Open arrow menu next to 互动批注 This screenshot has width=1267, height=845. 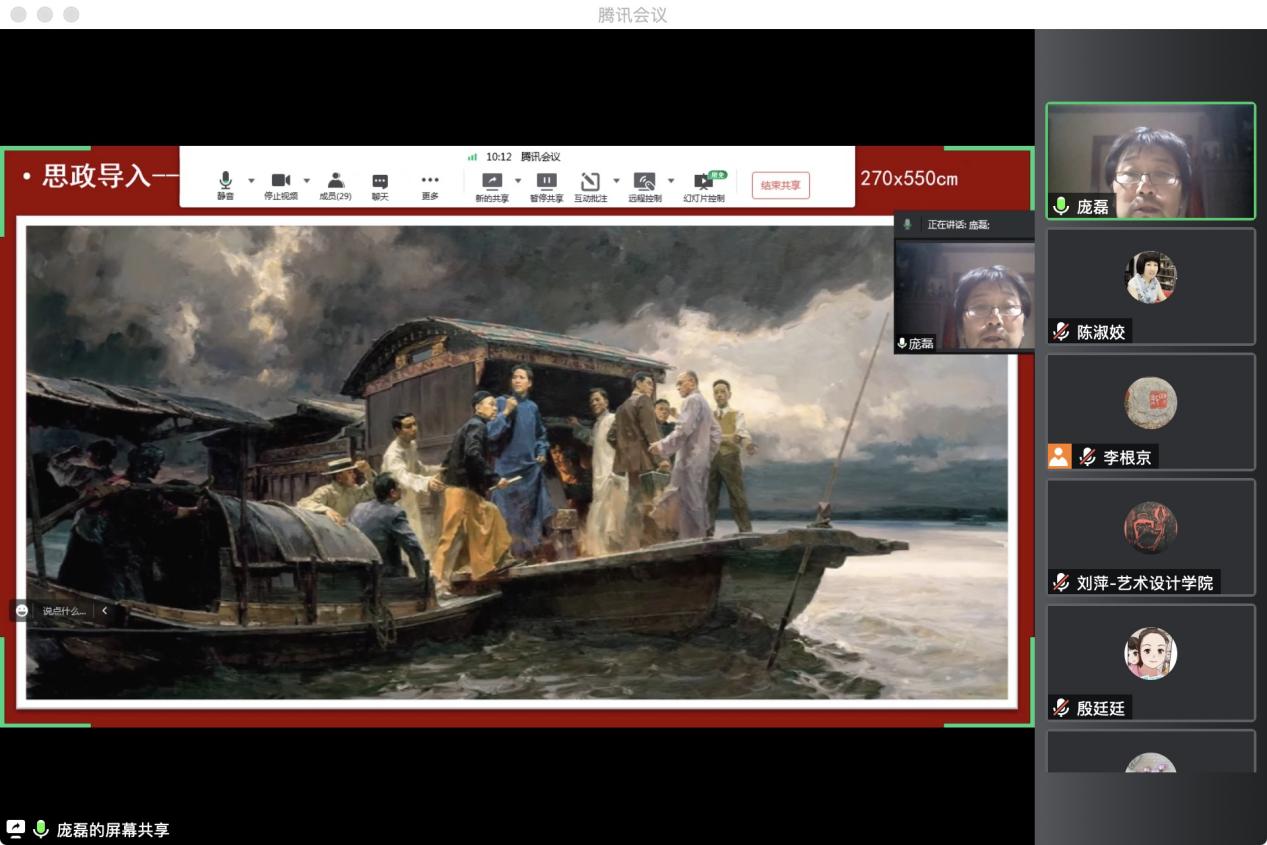click(x=616, y=181)
